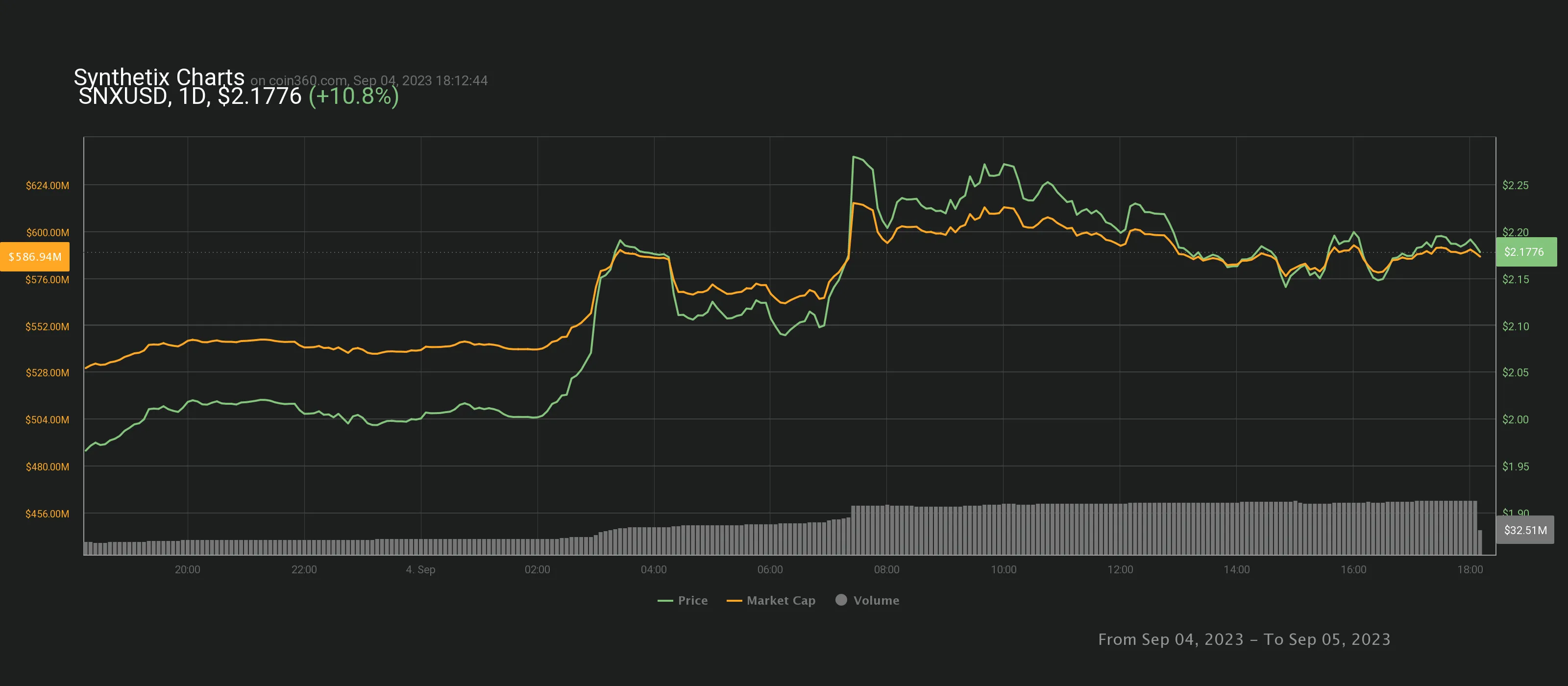Viewport: 1568px width, 686px height.
Task: Click the orange Market Cap legend line marker
Action: 734,601
